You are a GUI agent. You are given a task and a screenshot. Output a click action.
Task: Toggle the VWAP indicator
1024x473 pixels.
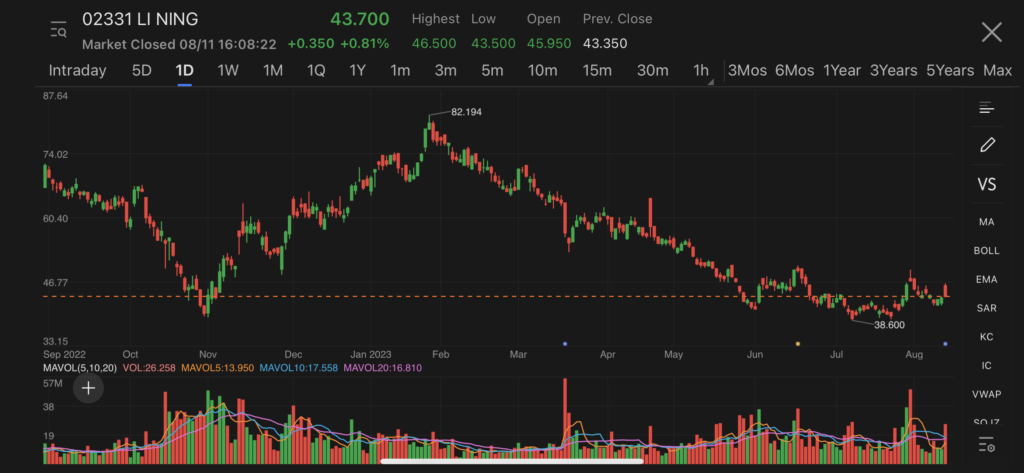click(986, 394)
